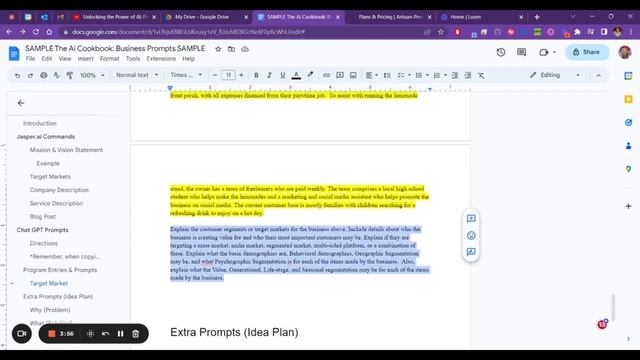The width and height of the screenshot is (640, 360).
Task: Select the Paint format tool
Action: (x=70, y=76)
